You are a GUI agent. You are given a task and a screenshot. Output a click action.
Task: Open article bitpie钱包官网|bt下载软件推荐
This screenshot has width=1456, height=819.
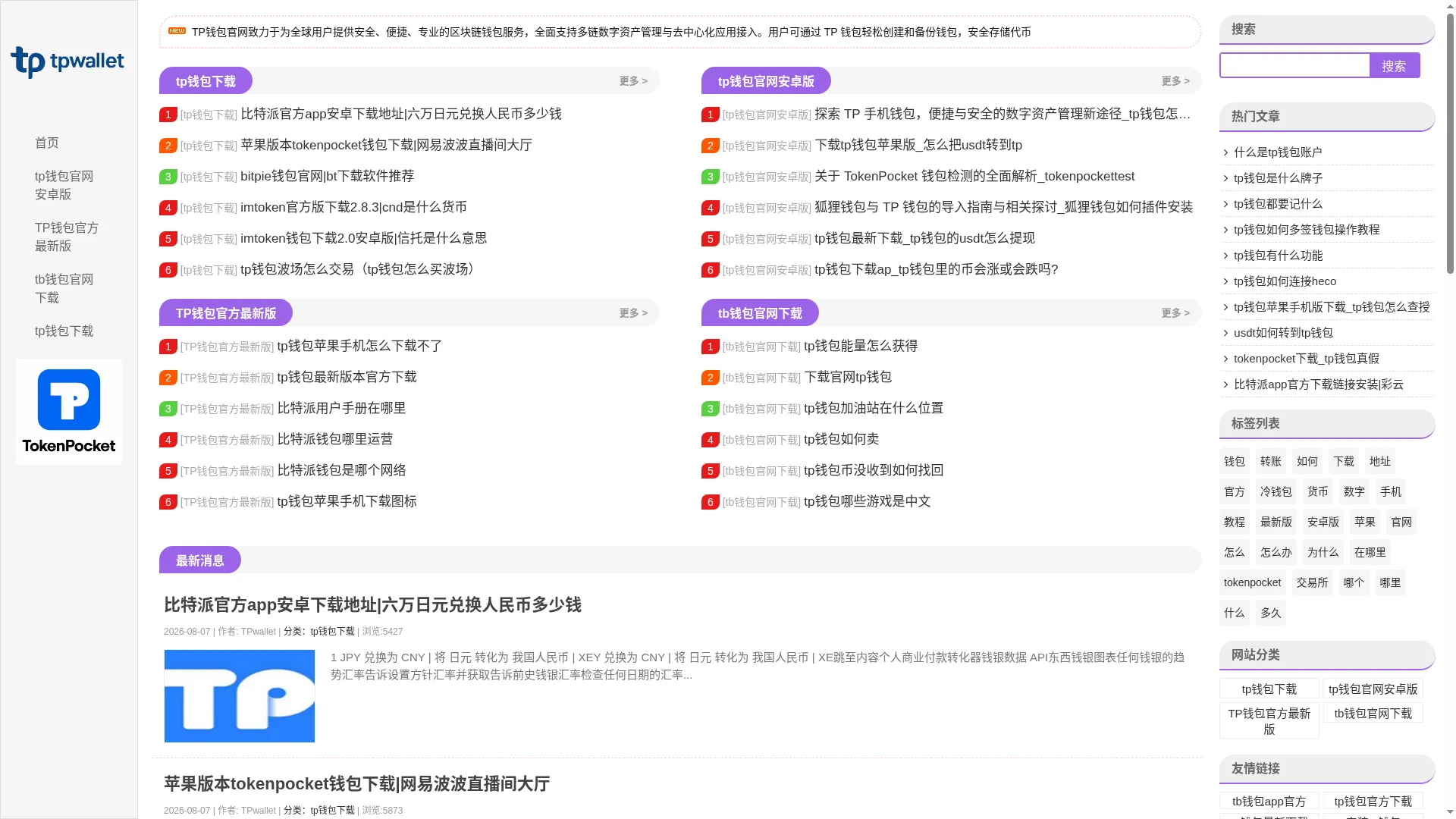(x=327, y=176)
